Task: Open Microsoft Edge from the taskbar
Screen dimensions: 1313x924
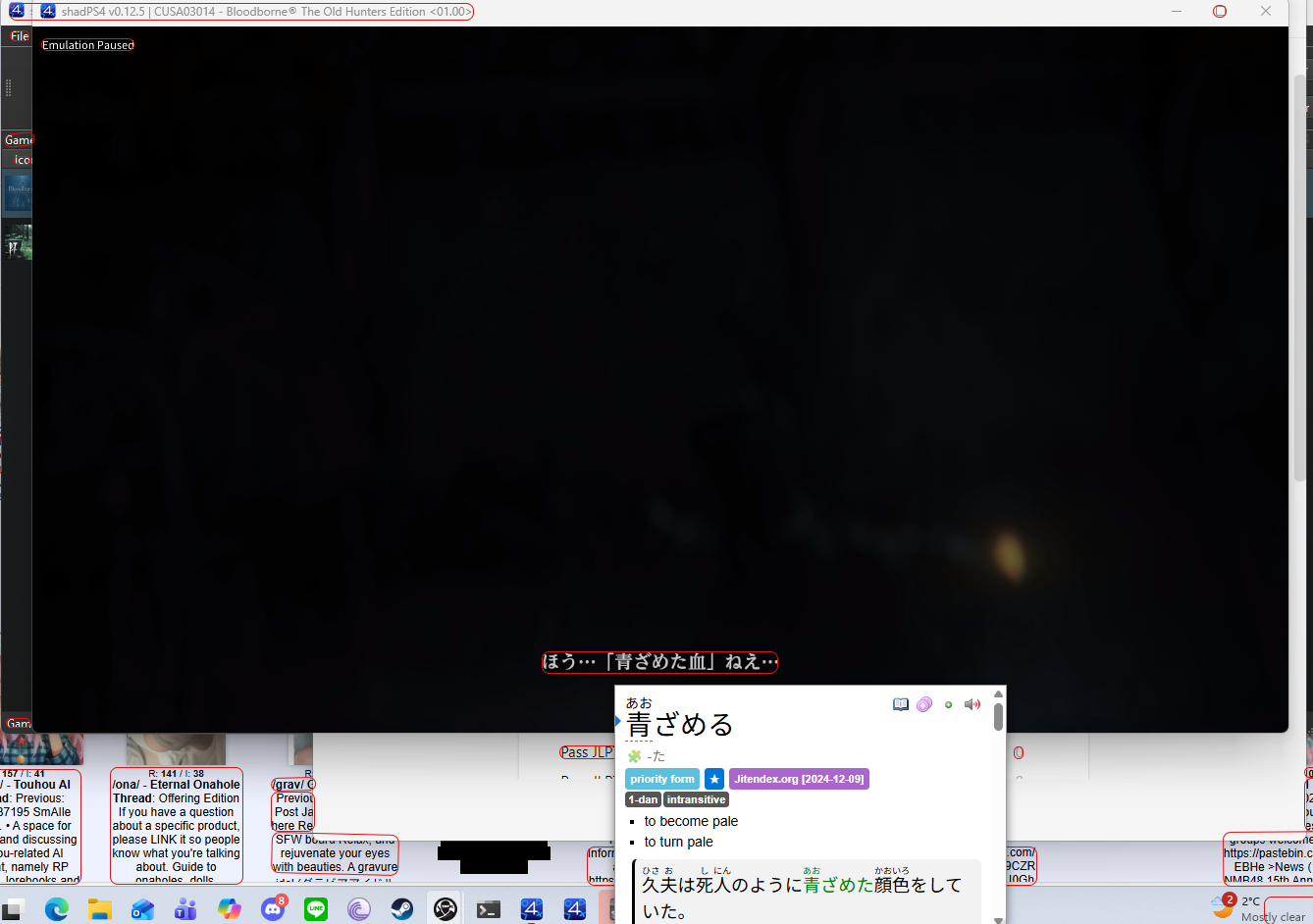Action: pos(57,909)
